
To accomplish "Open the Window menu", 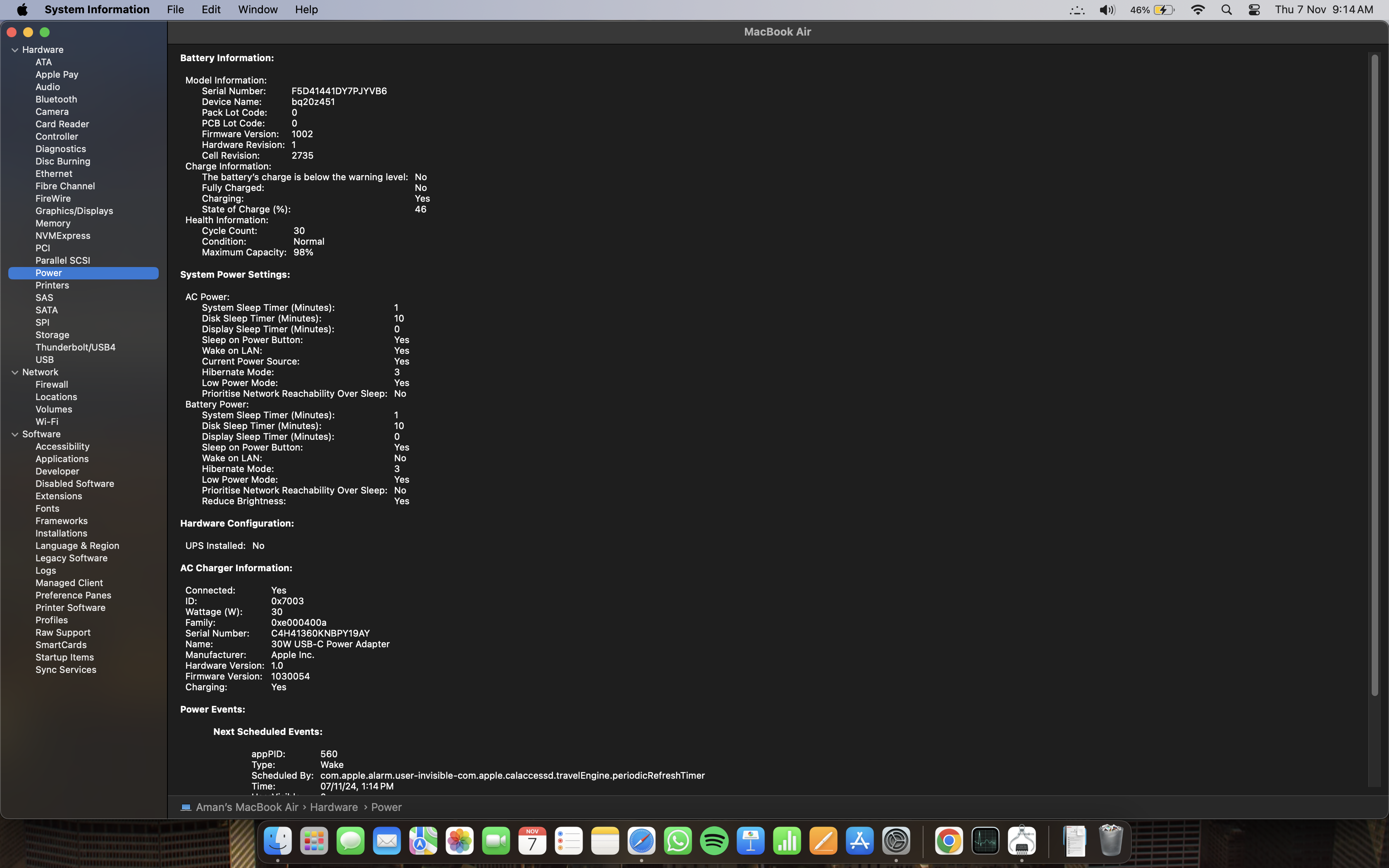I will coord(258,10).
